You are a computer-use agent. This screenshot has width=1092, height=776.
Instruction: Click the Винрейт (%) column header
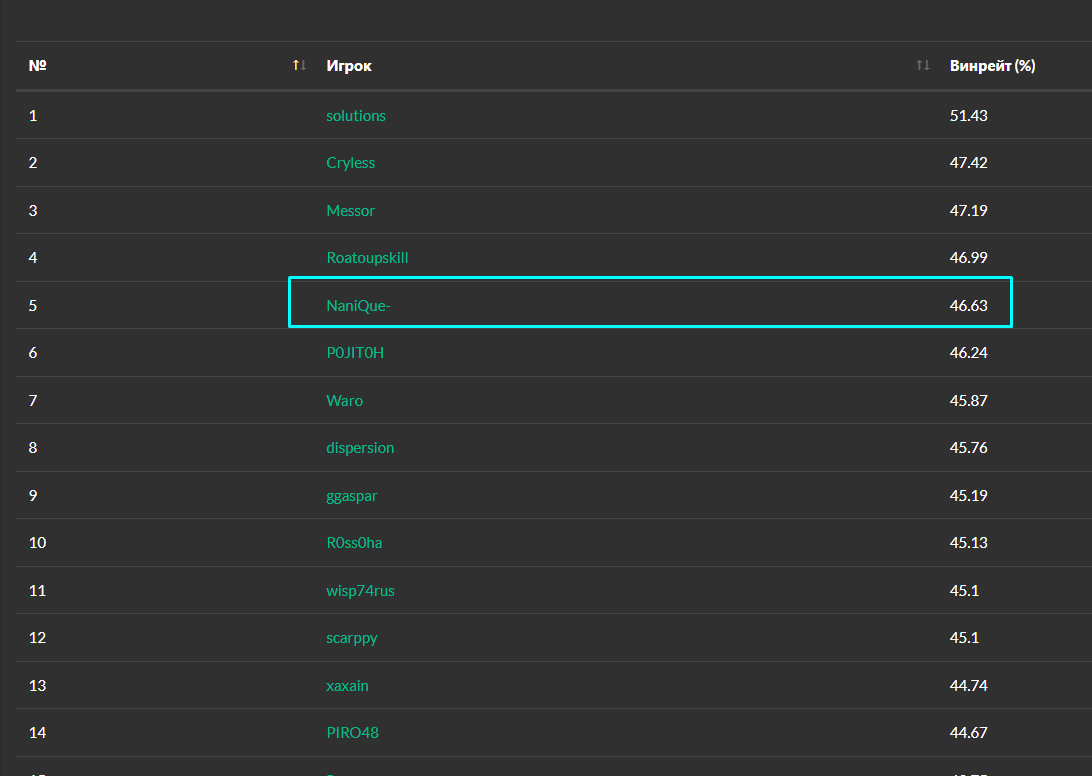(x=992, y=66)
